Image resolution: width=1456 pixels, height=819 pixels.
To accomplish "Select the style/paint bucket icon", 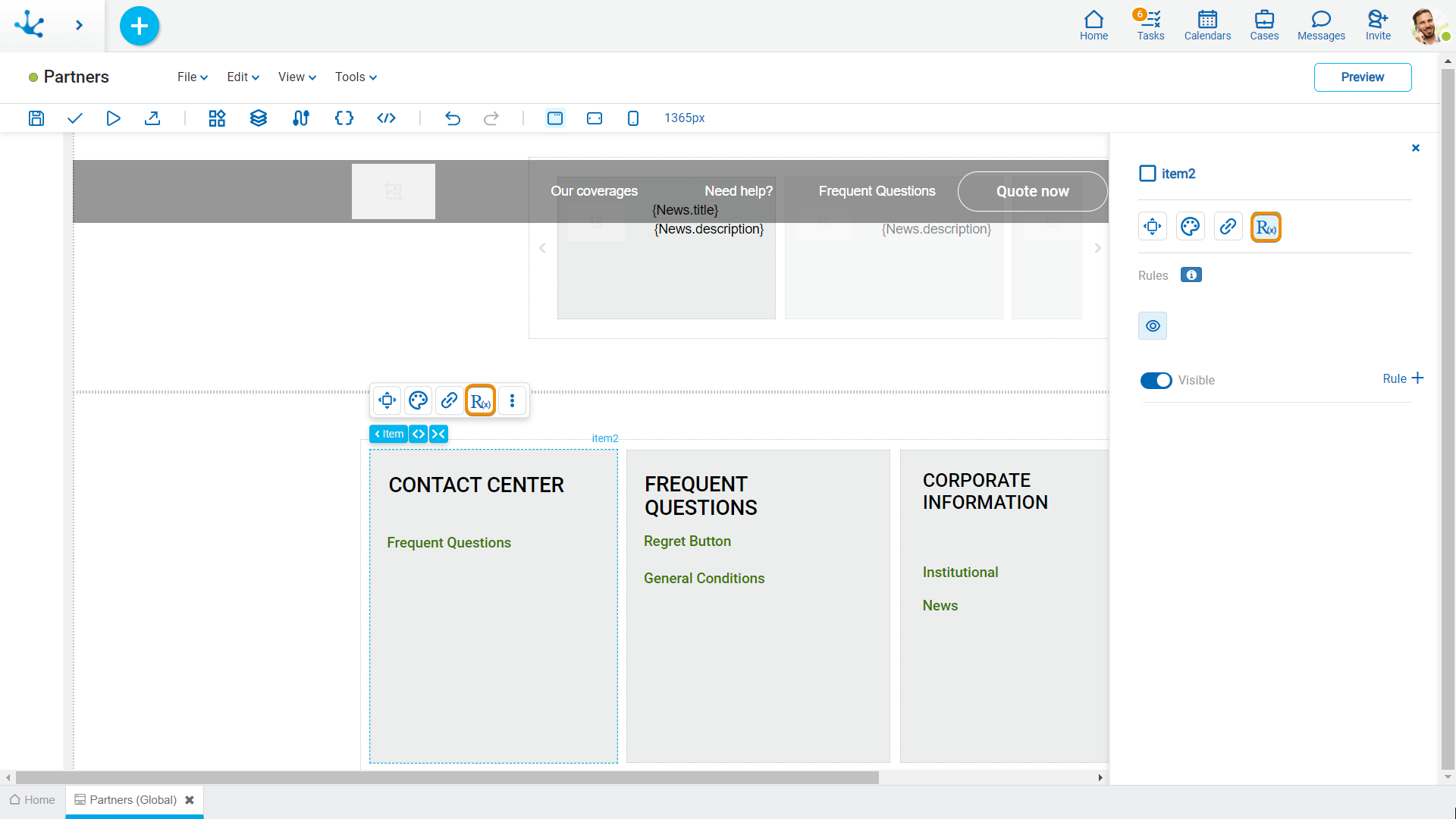I will [1190, 226].
